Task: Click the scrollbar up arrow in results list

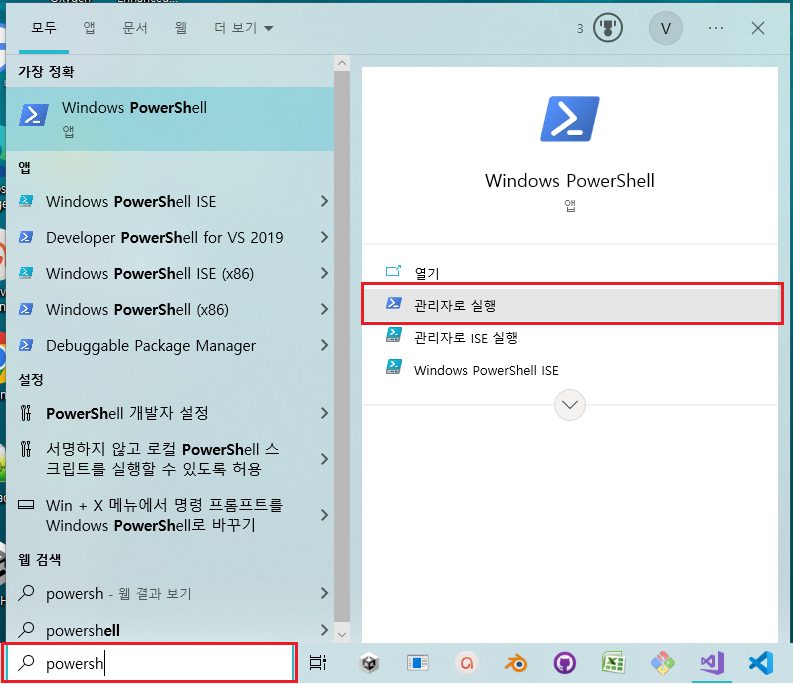Action: 342,63
